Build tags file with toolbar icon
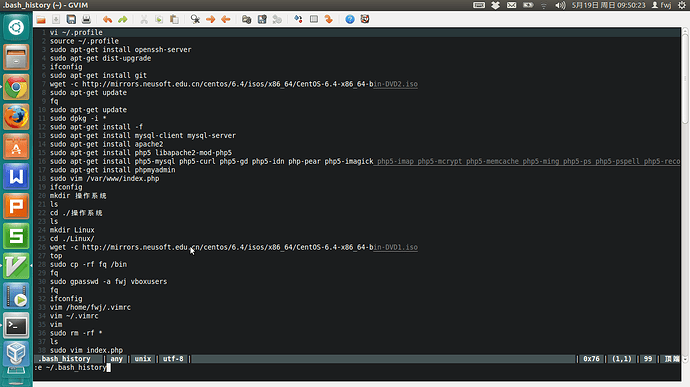 click(314, 19)
